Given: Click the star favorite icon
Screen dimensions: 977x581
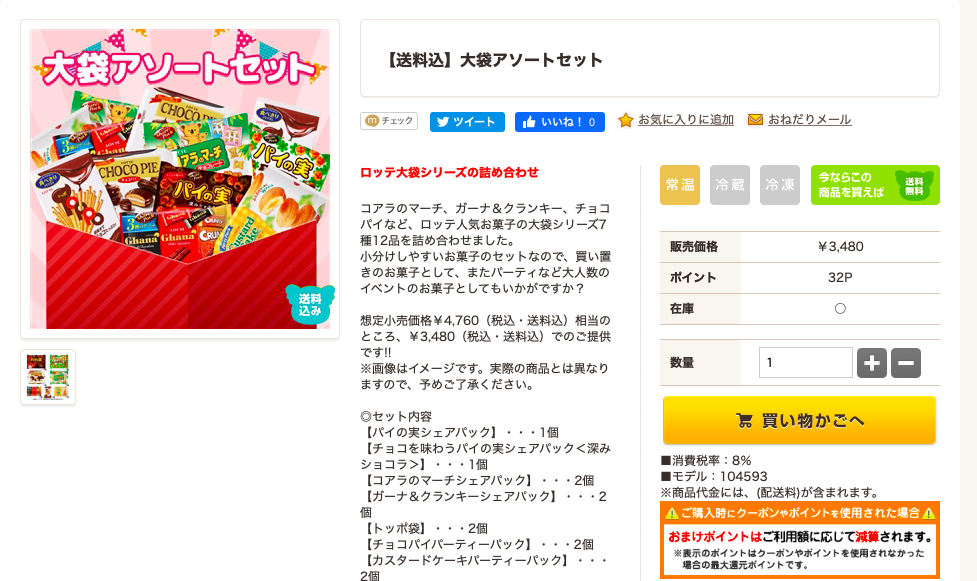Looking at the screenshot, I should [x=626, y=120].
